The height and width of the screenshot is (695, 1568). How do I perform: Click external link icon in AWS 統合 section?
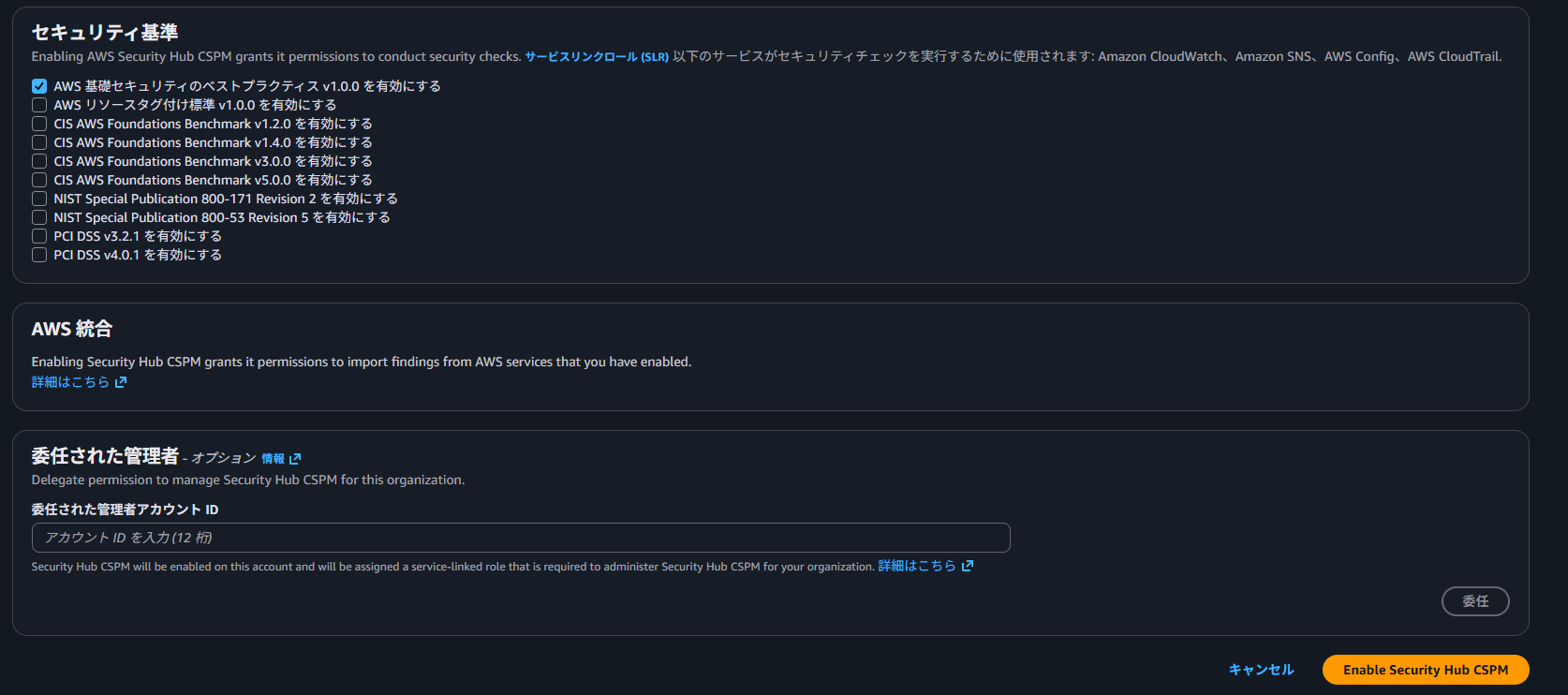[x=121, y=382]
